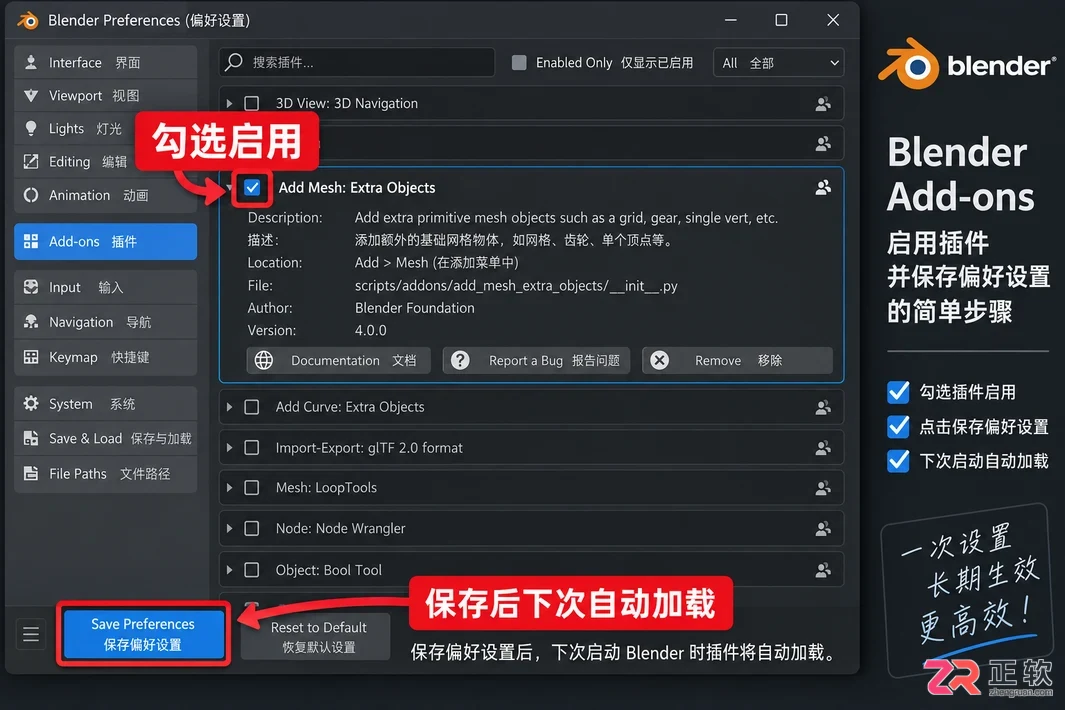
Task: Click the File Paths document icon
Action: 31,473
